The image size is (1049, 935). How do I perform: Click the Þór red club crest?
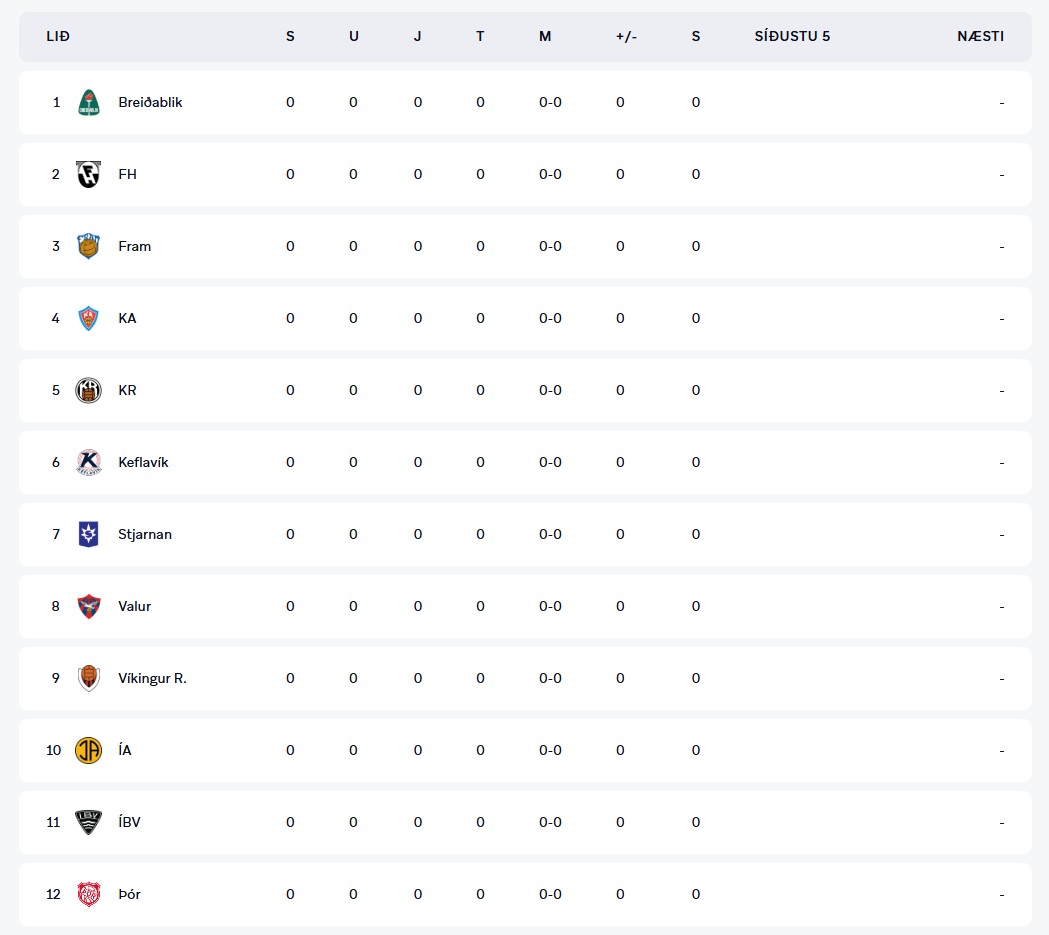point(89,894)
